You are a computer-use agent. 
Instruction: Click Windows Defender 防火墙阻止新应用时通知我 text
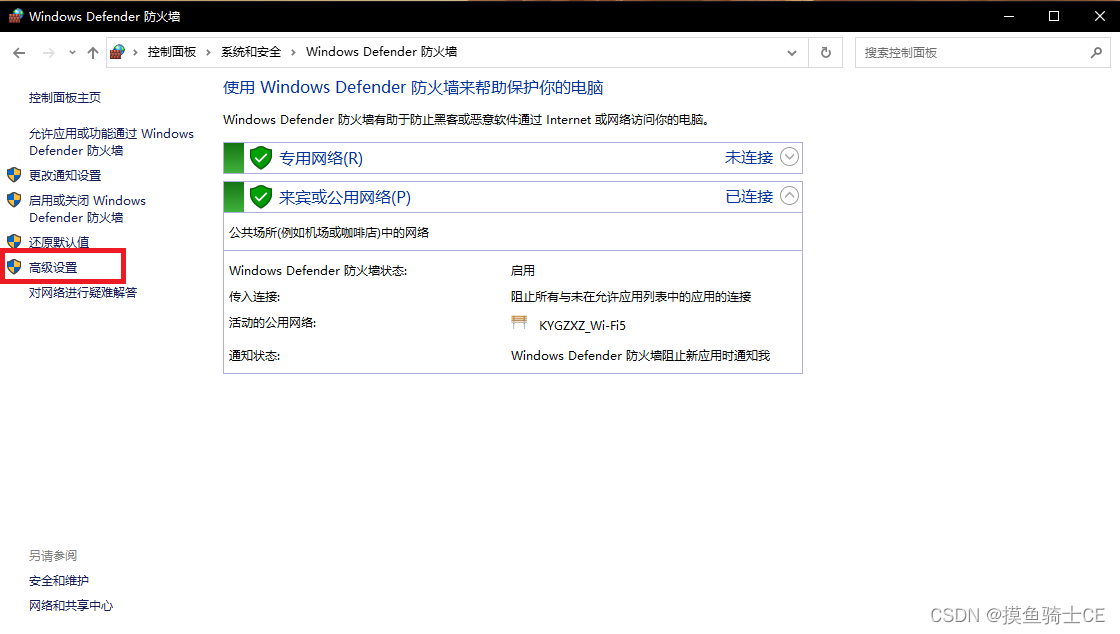tap(640, 356)
